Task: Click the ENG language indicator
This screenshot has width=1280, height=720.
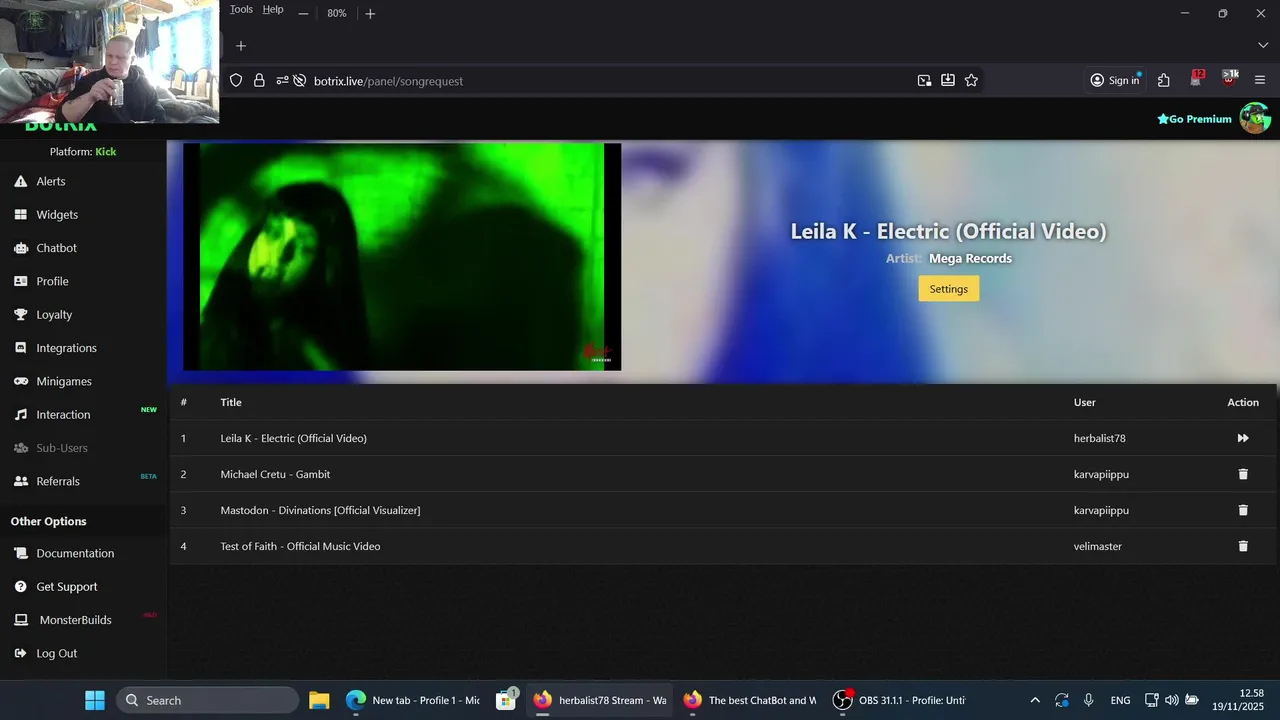Action: click(1120, 700)
